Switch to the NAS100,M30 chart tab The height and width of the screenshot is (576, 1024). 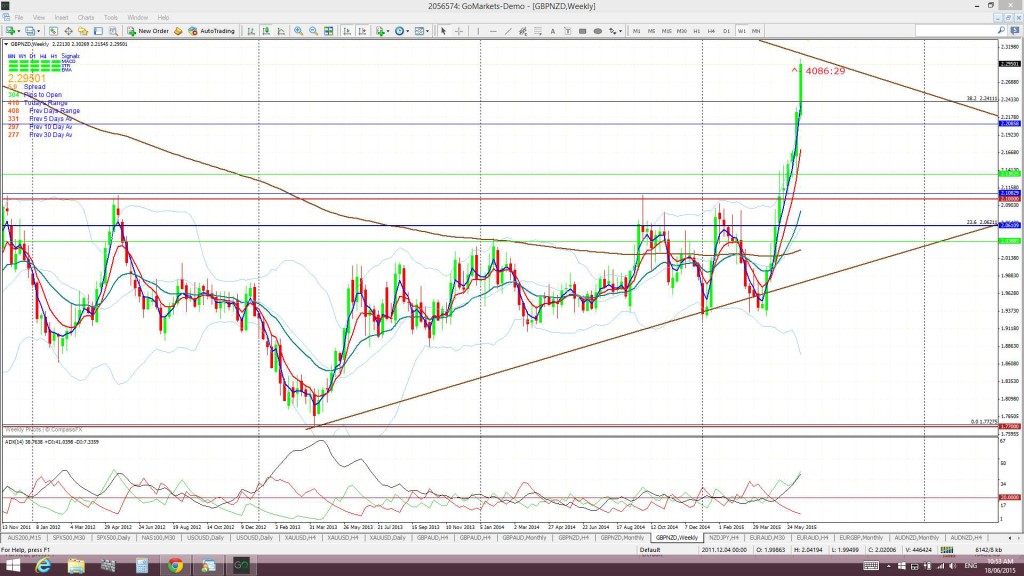click(x=158, y=537)
